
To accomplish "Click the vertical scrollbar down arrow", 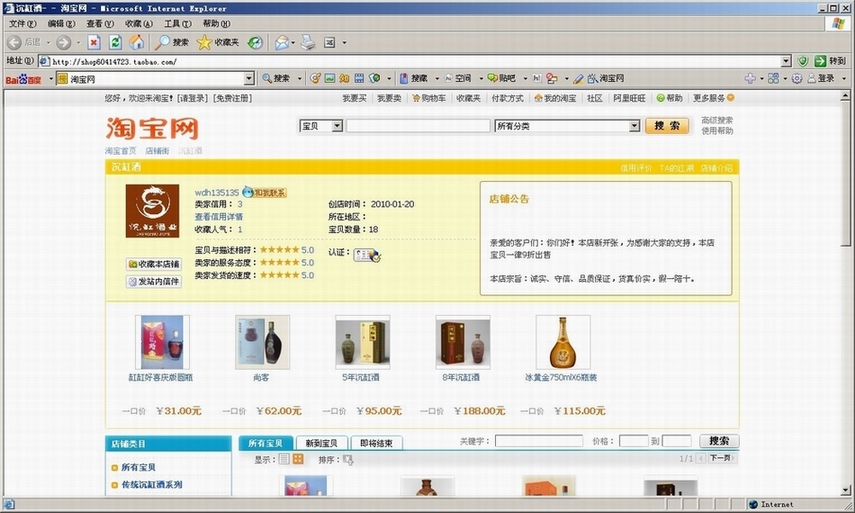I will click(845, 490).
